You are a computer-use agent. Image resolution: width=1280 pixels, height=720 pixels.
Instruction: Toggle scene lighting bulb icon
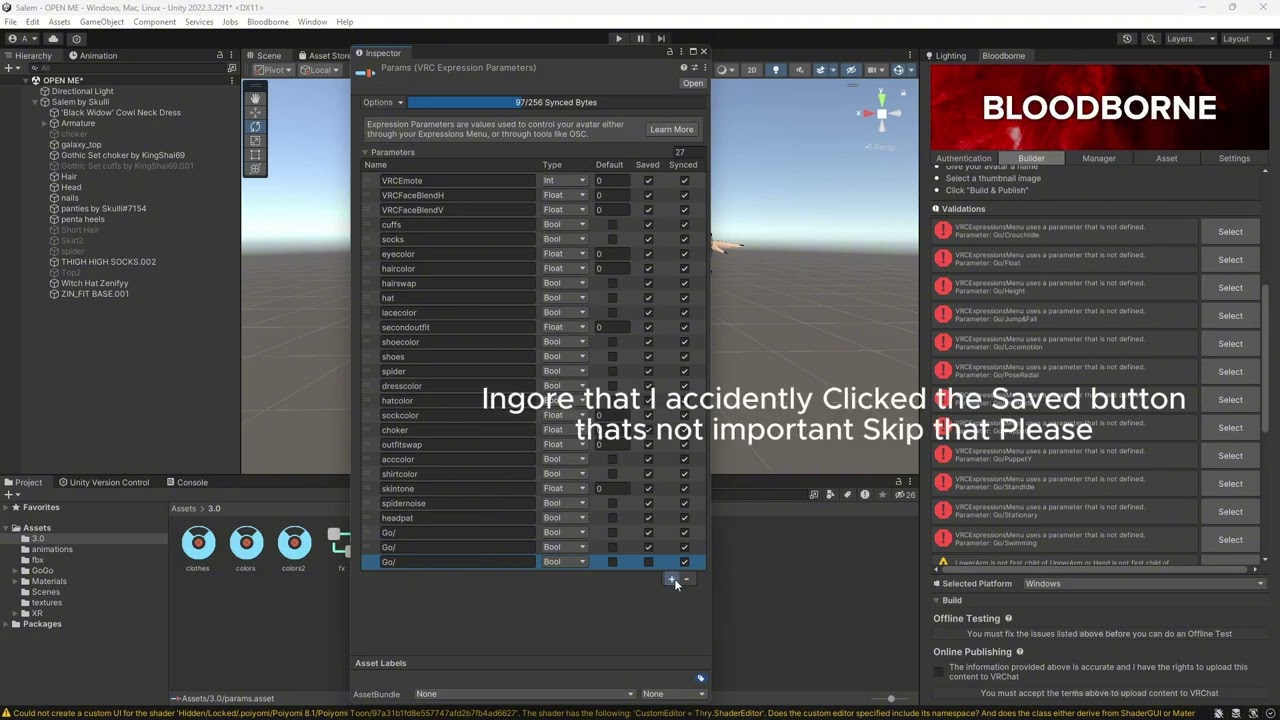pyautogui.click(x=775, y=70)
